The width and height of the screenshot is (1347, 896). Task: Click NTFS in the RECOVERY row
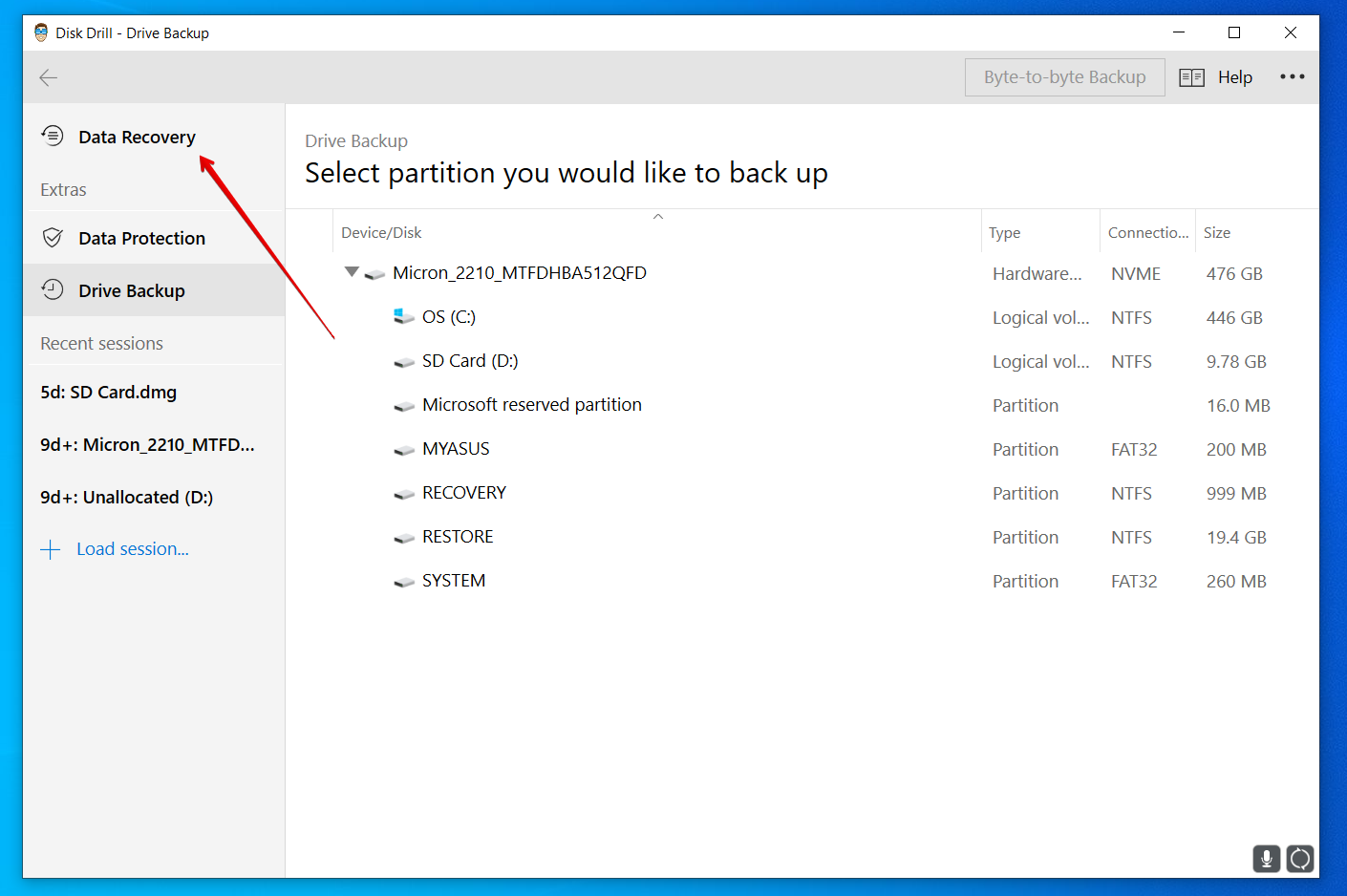click(1131, 494)
